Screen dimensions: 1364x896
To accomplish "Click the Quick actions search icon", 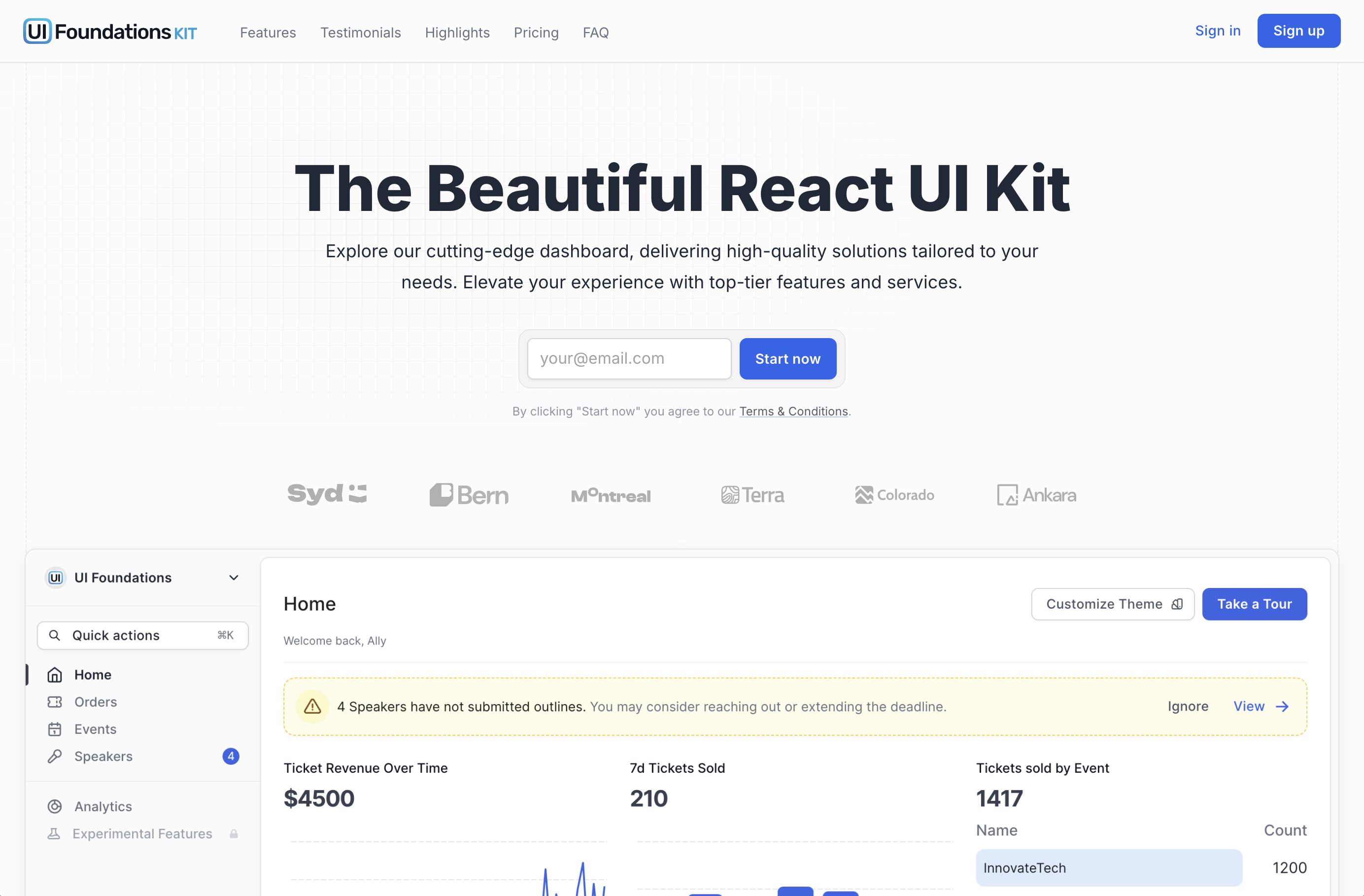I will (x=54, y=635).
